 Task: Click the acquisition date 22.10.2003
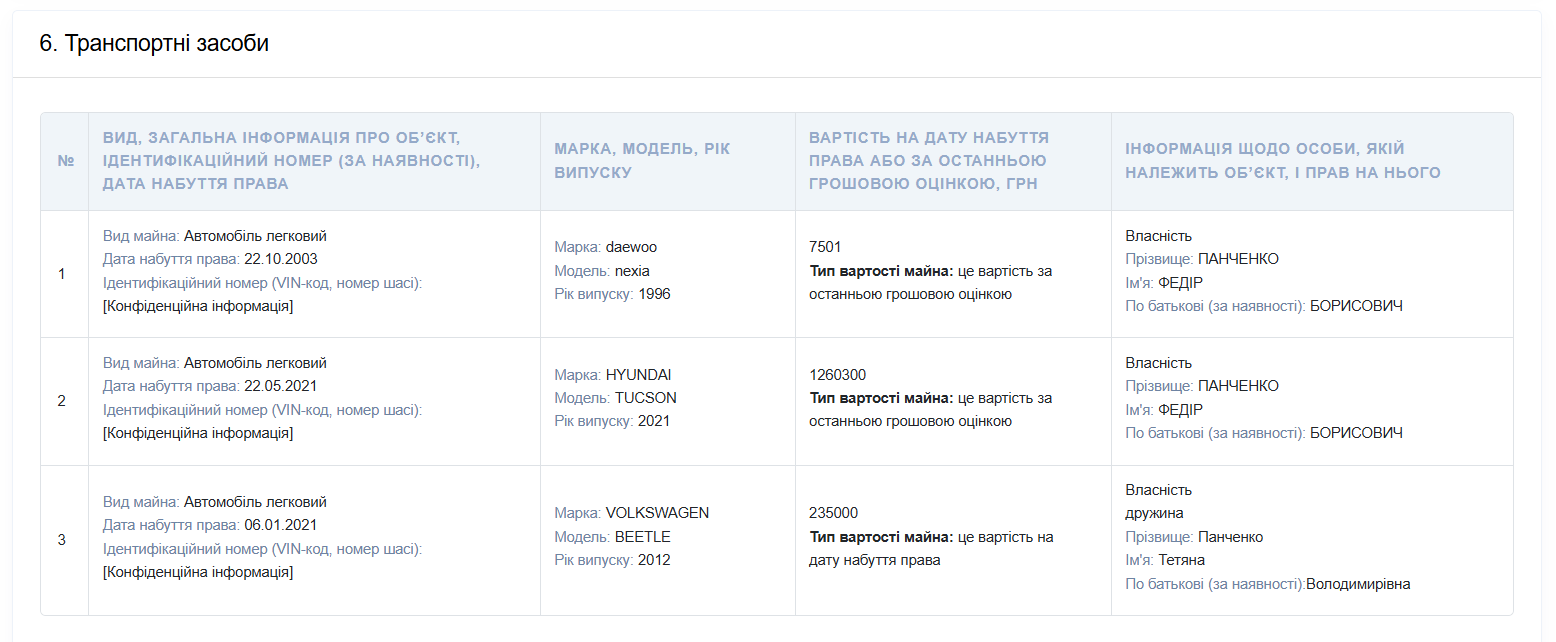click(x=281, y=259)
